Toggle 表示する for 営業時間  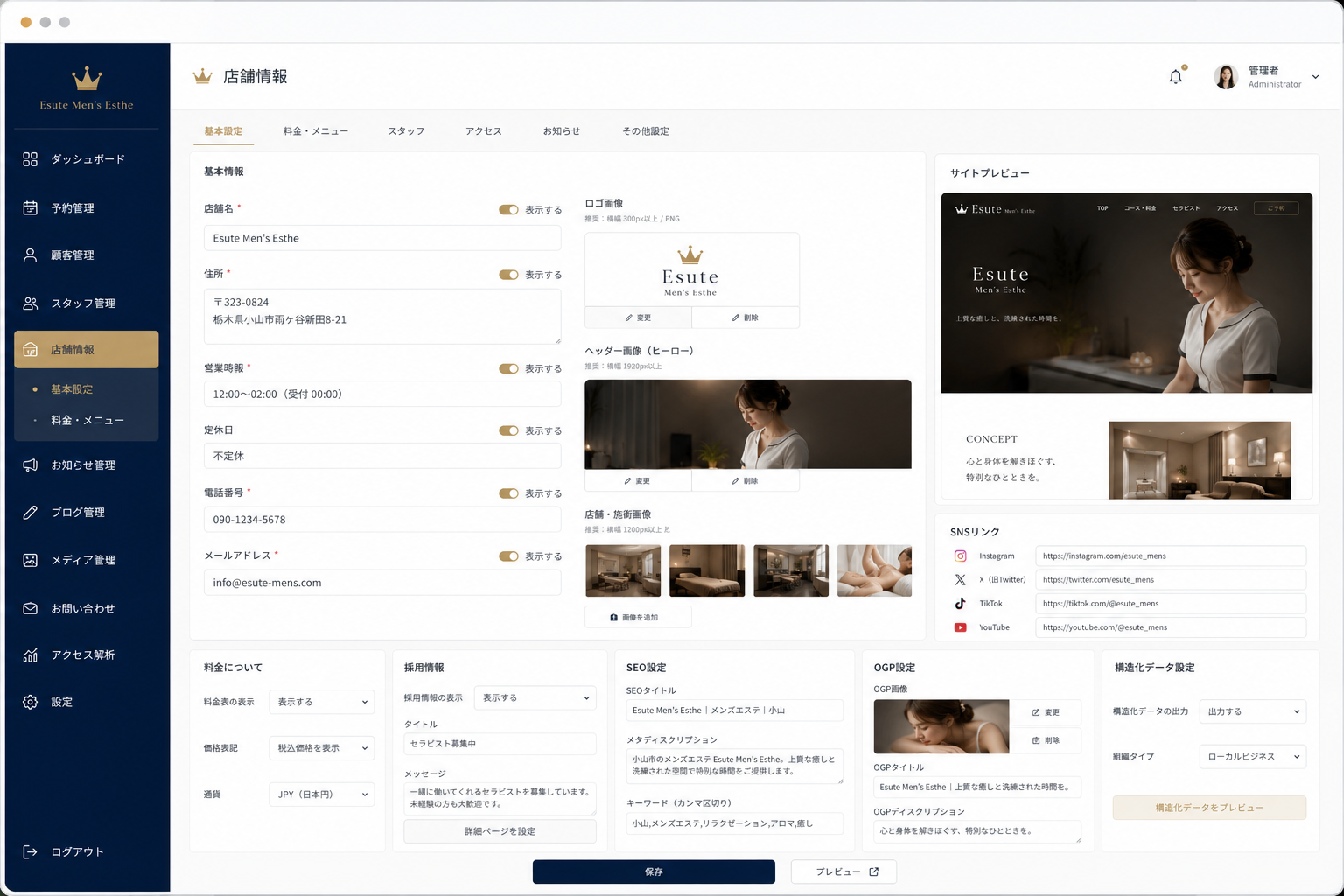point(508,369)
